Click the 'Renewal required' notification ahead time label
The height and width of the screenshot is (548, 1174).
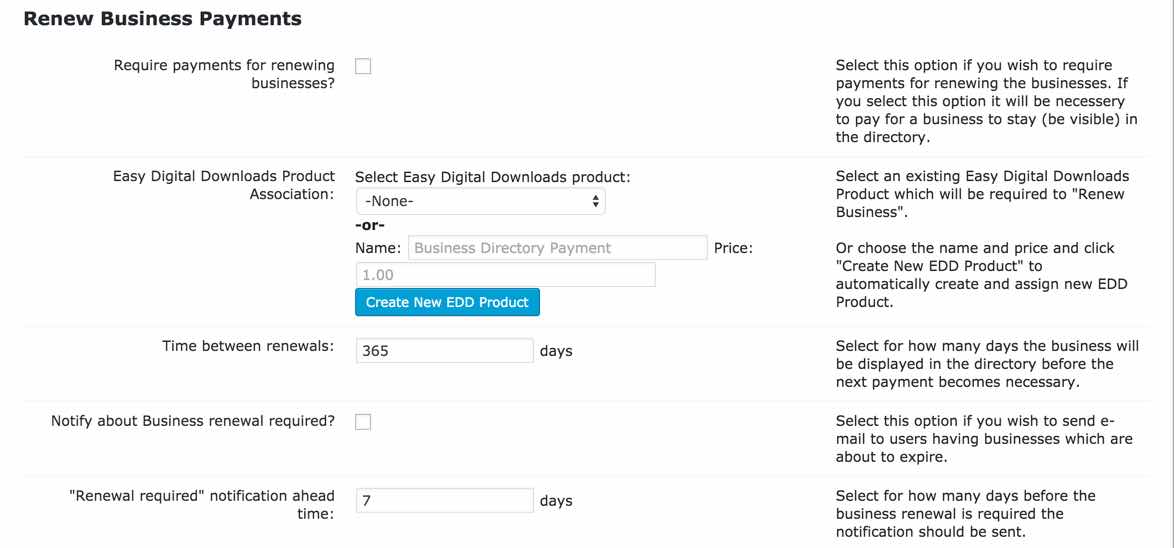[x=202, y=504]
